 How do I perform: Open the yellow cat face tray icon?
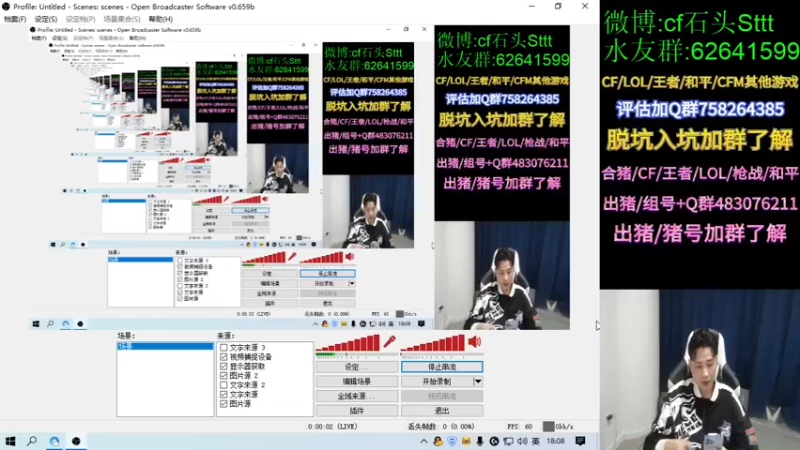point(466,441)
